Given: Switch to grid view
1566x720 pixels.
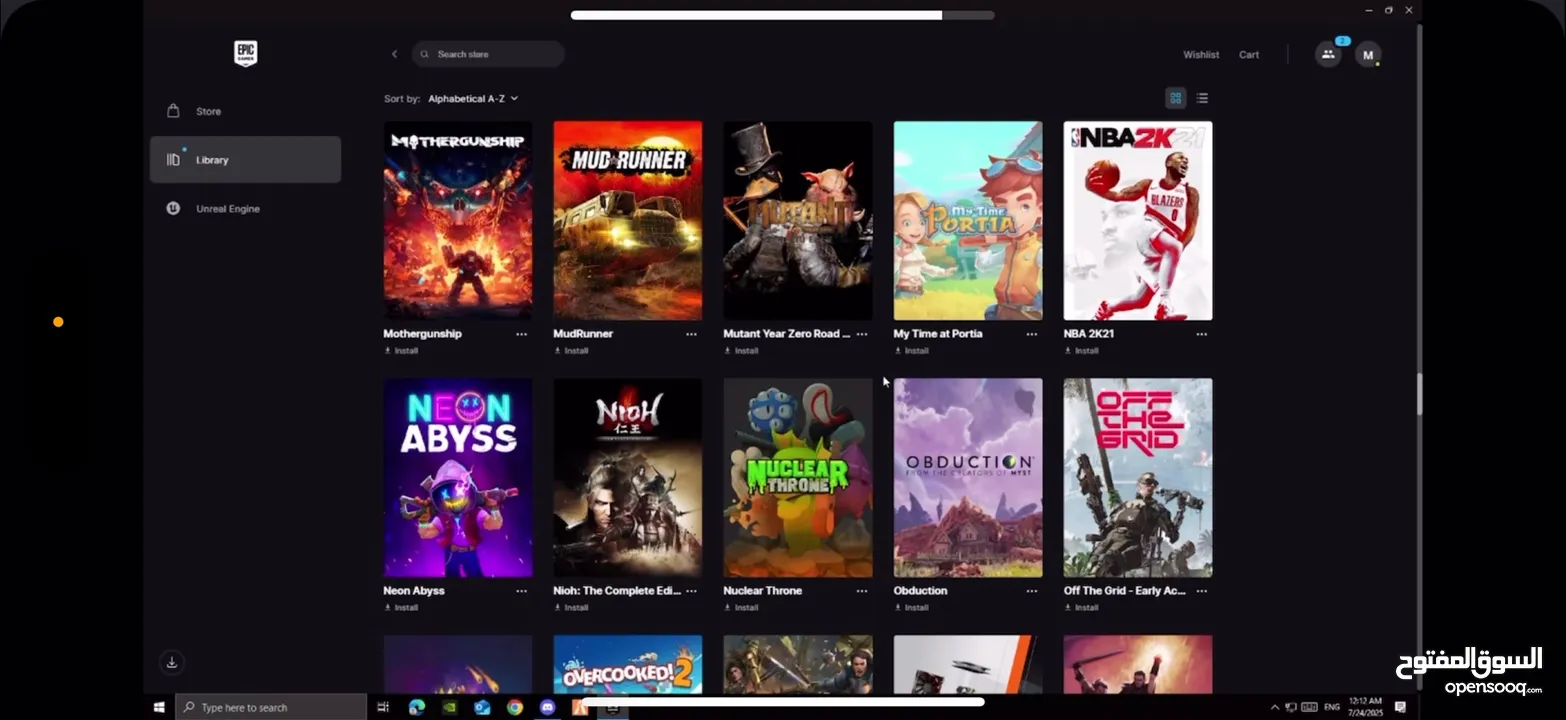Looking at the screenshot, I should 1175,98.
